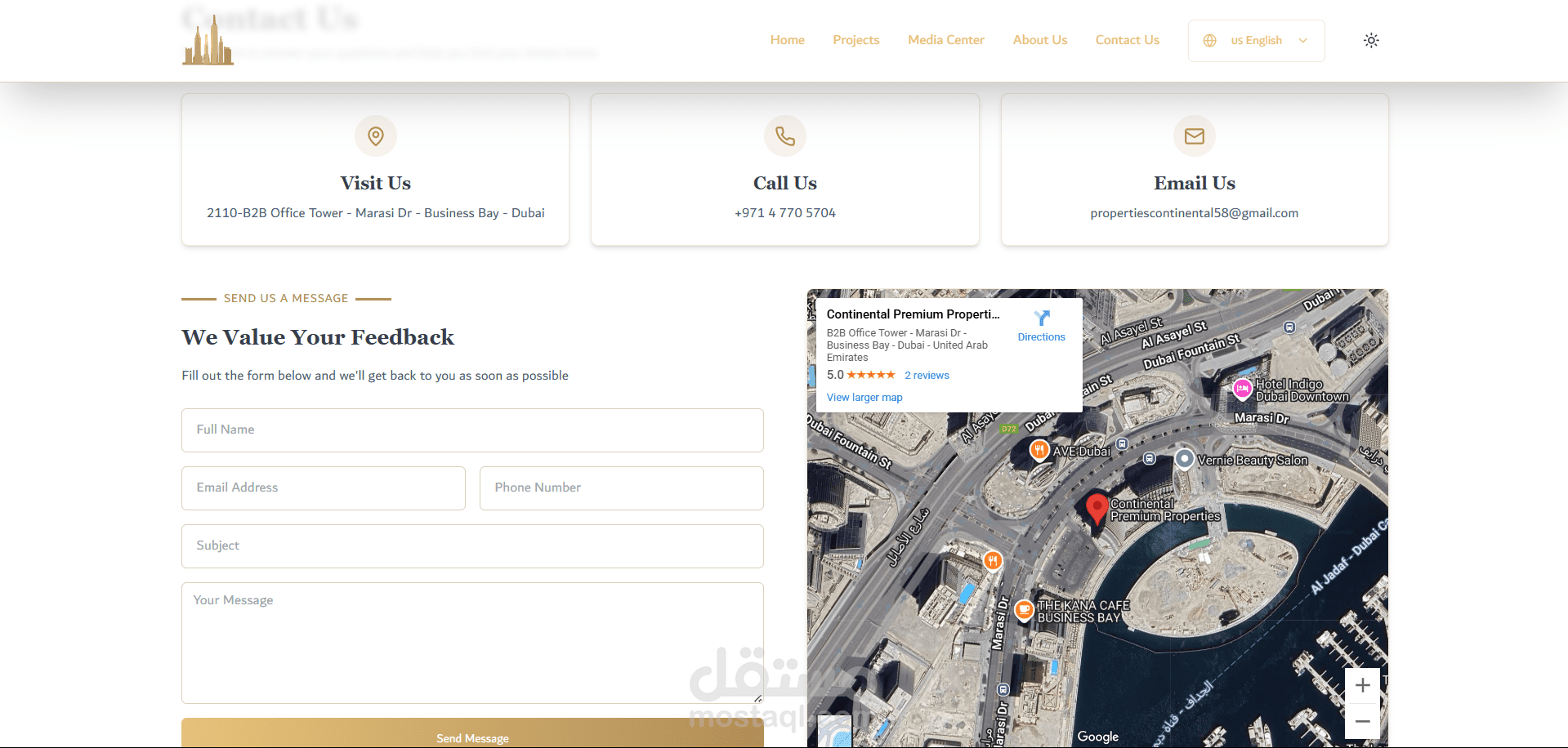Focus the Full Name input field
This screenshot has height=748, width=1568.
tap(472, 430)
